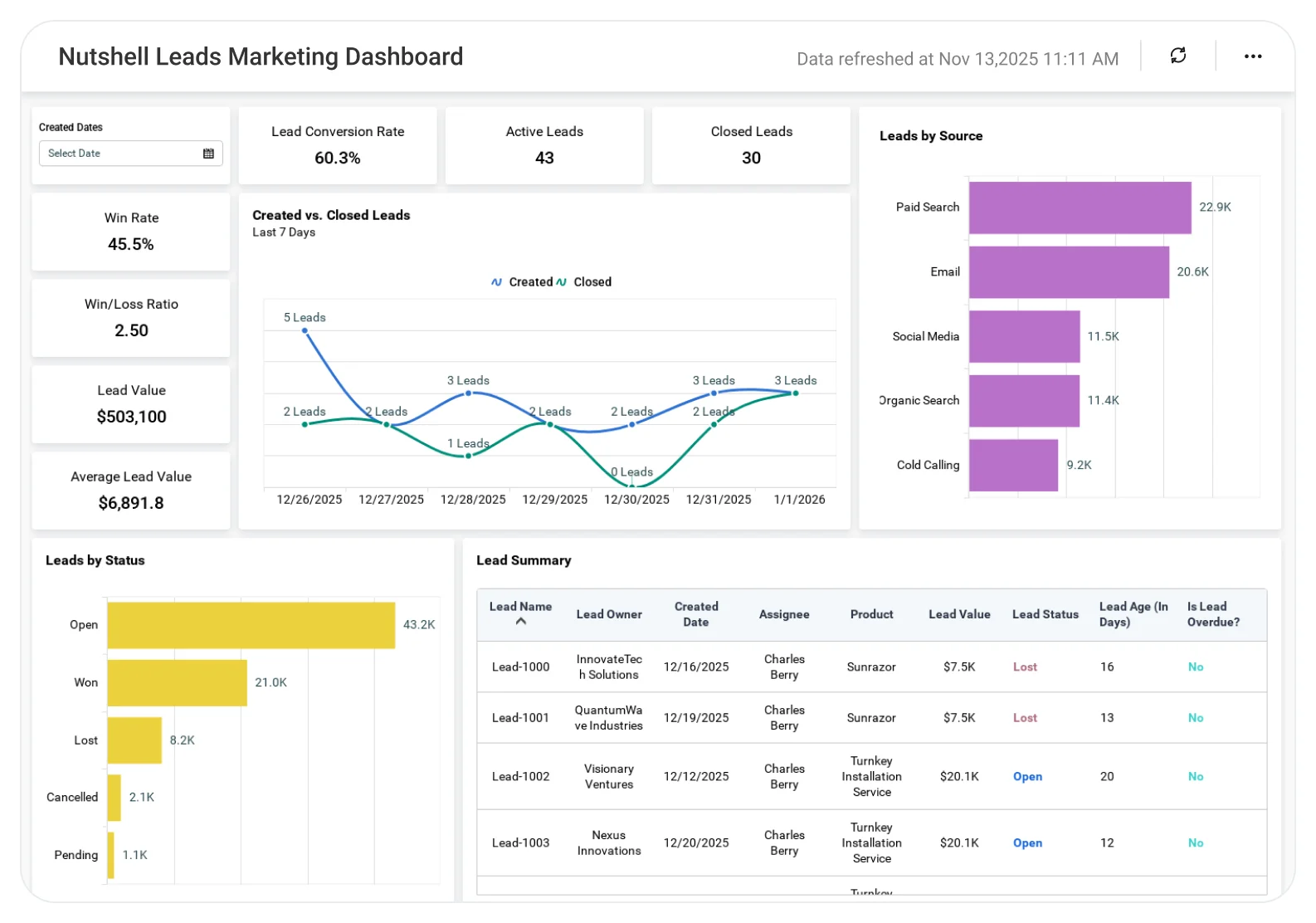Open the Select Date field
This screenshot has height=923, width=1316.
pyautogui.click(x=131, y=154)
